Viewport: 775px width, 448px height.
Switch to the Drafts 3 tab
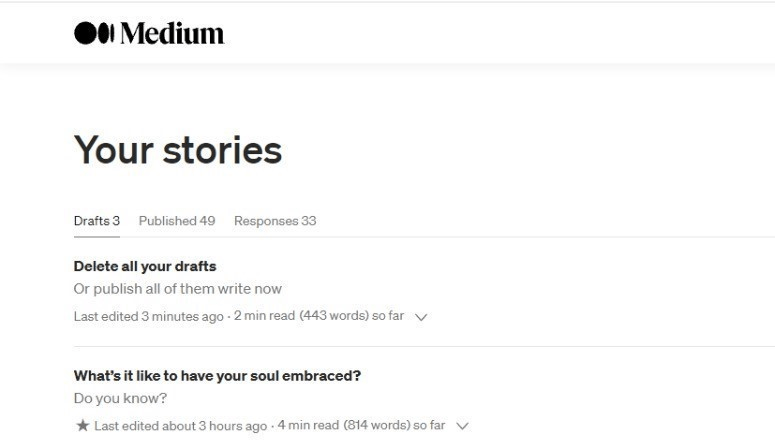point(97,221)
